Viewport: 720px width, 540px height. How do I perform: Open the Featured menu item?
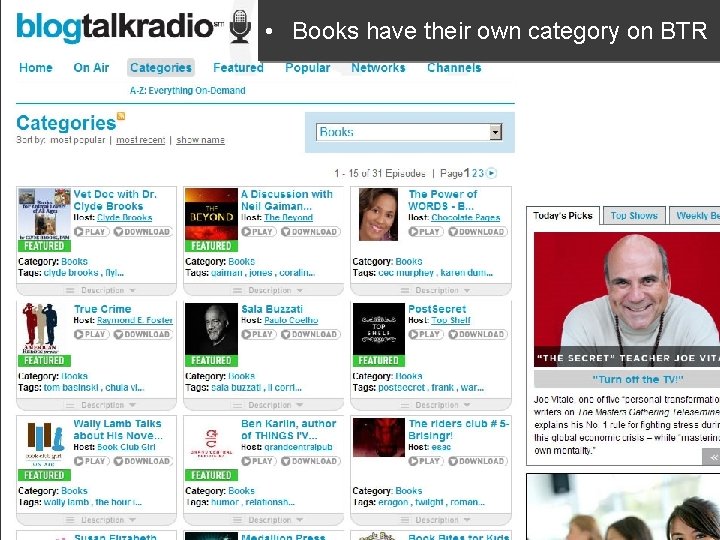click(x=238, y=68)
